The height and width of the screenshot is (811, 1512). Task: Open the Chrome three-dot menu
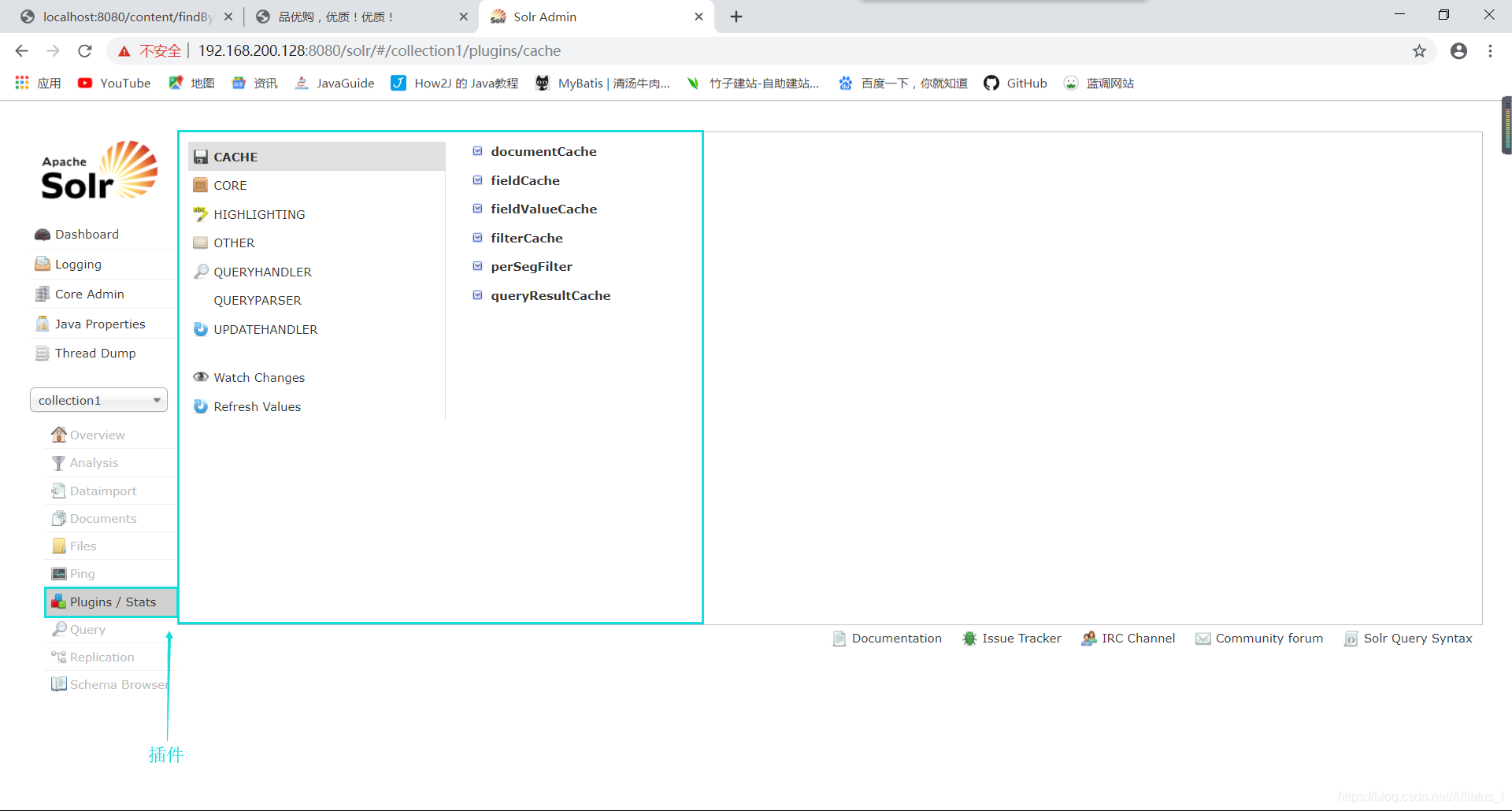[1491, 51]
